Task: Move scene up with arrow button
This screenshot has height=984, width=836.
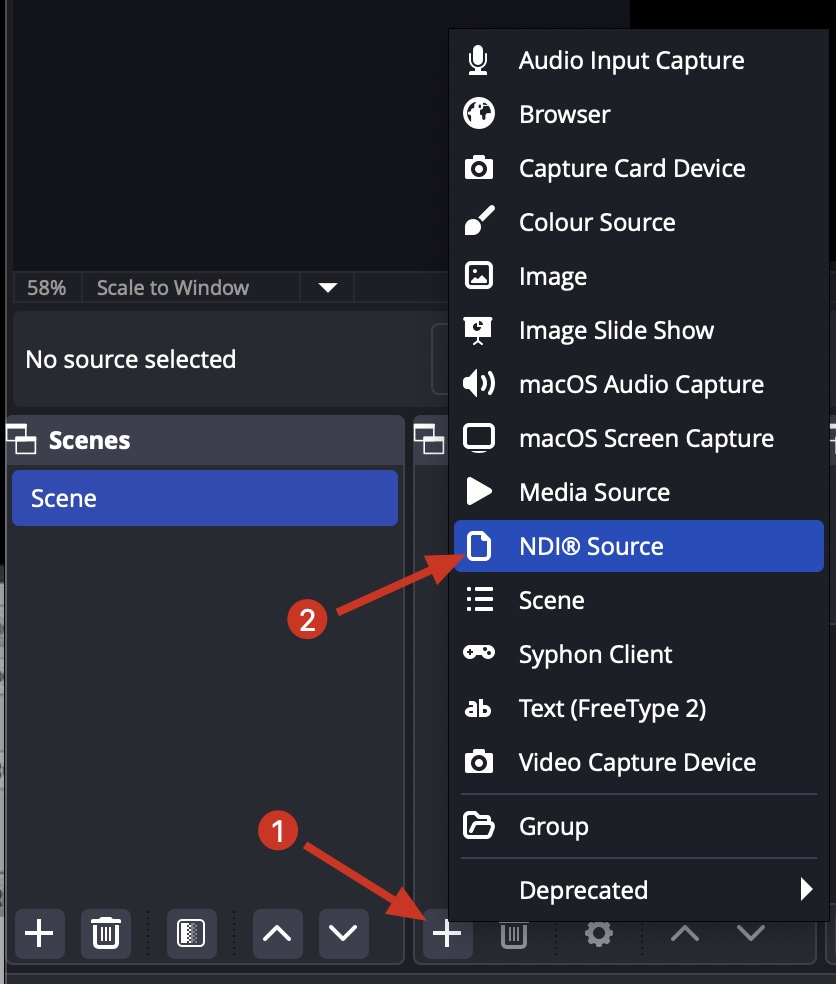Action: tap(277, 933)
